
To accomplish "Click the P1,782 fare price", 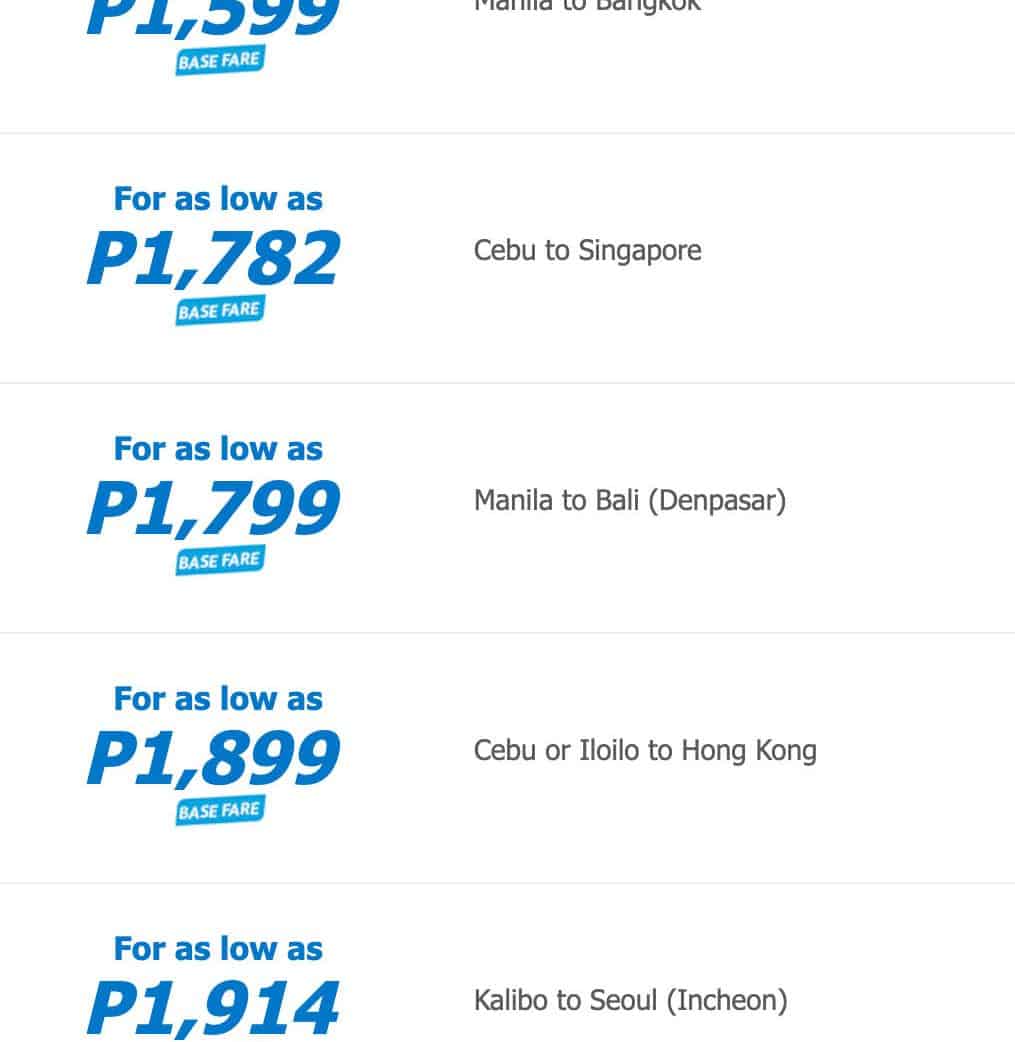I will click(214, 258).
